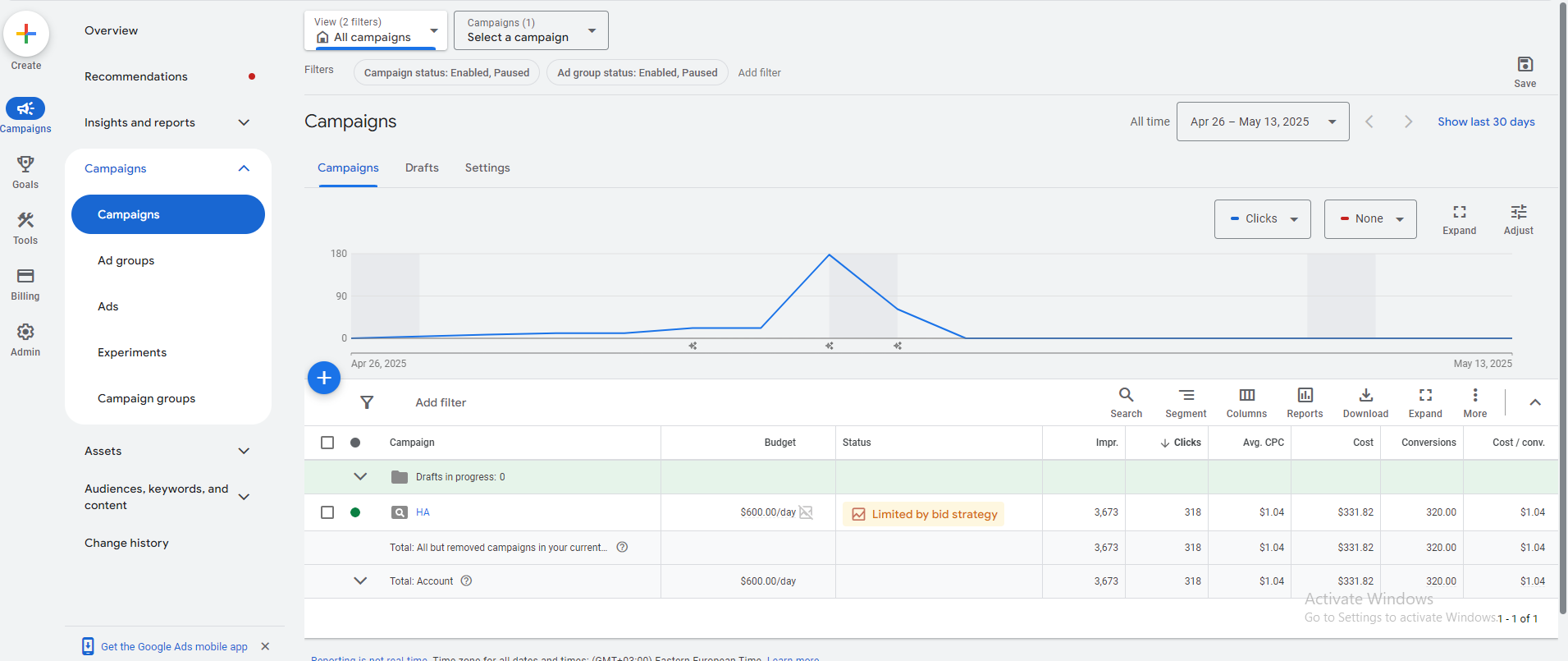This screenshot has width=1568, height=661.
Task: Click help icon beside All but removed campaigns
Action: [622, 547]
